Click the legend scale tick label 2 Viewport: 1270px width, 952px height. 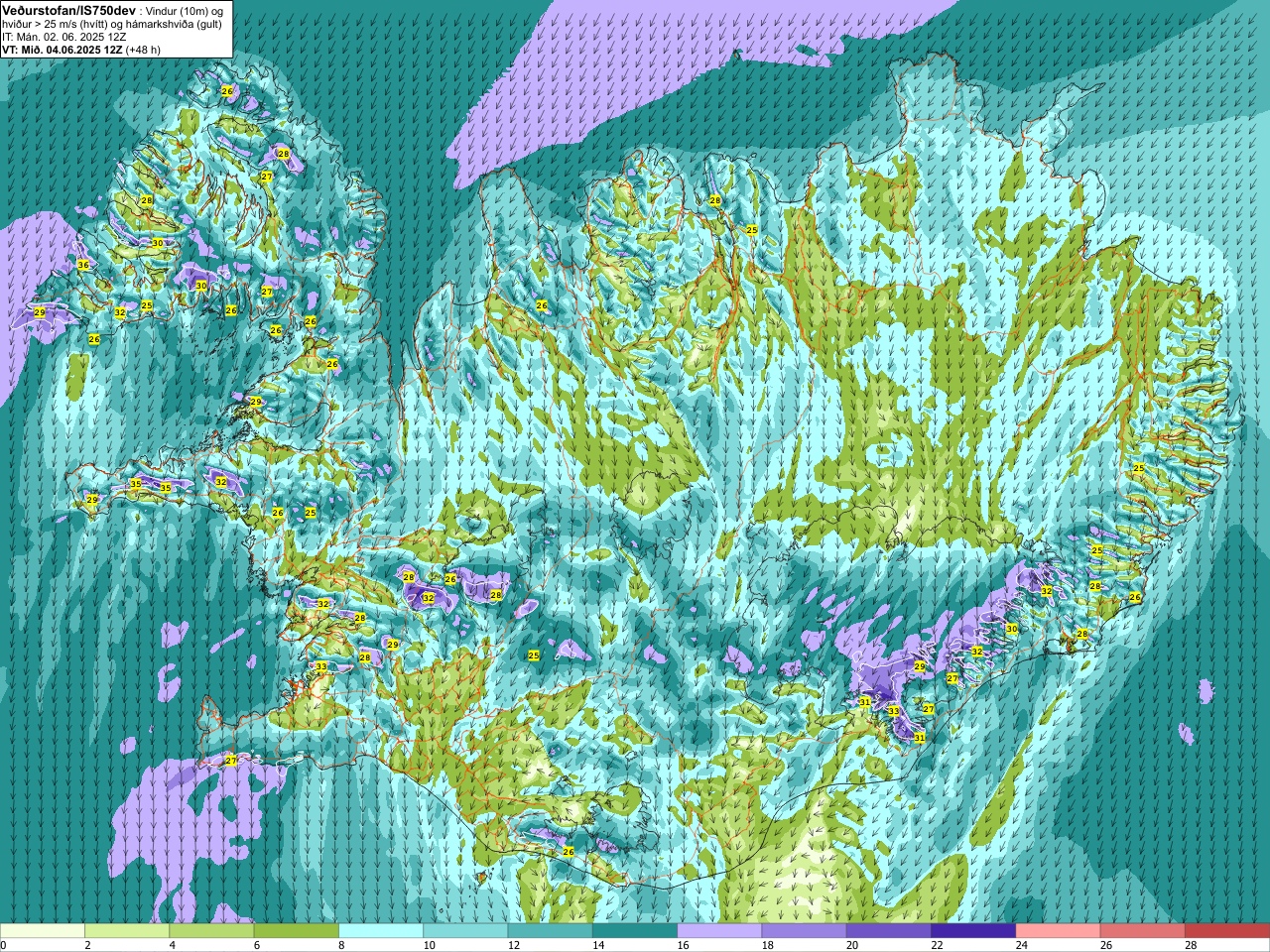[x=87, y=945]
